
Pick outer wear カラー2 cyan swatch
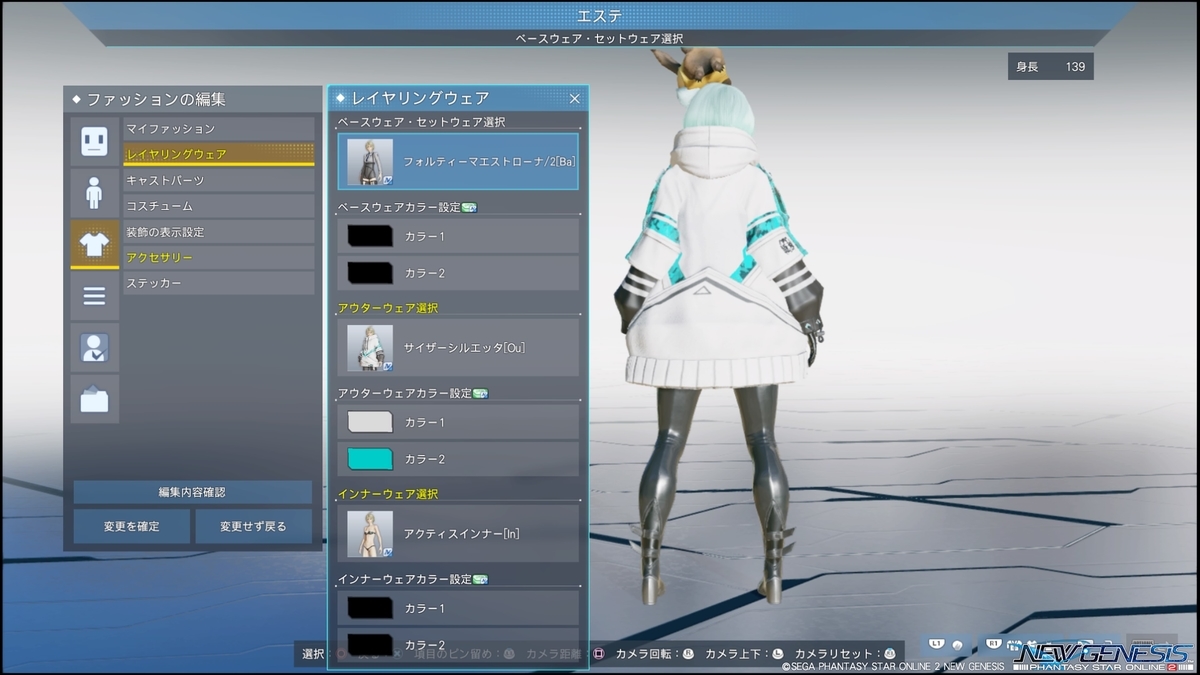pyautogui.click(x=369, y=459)
